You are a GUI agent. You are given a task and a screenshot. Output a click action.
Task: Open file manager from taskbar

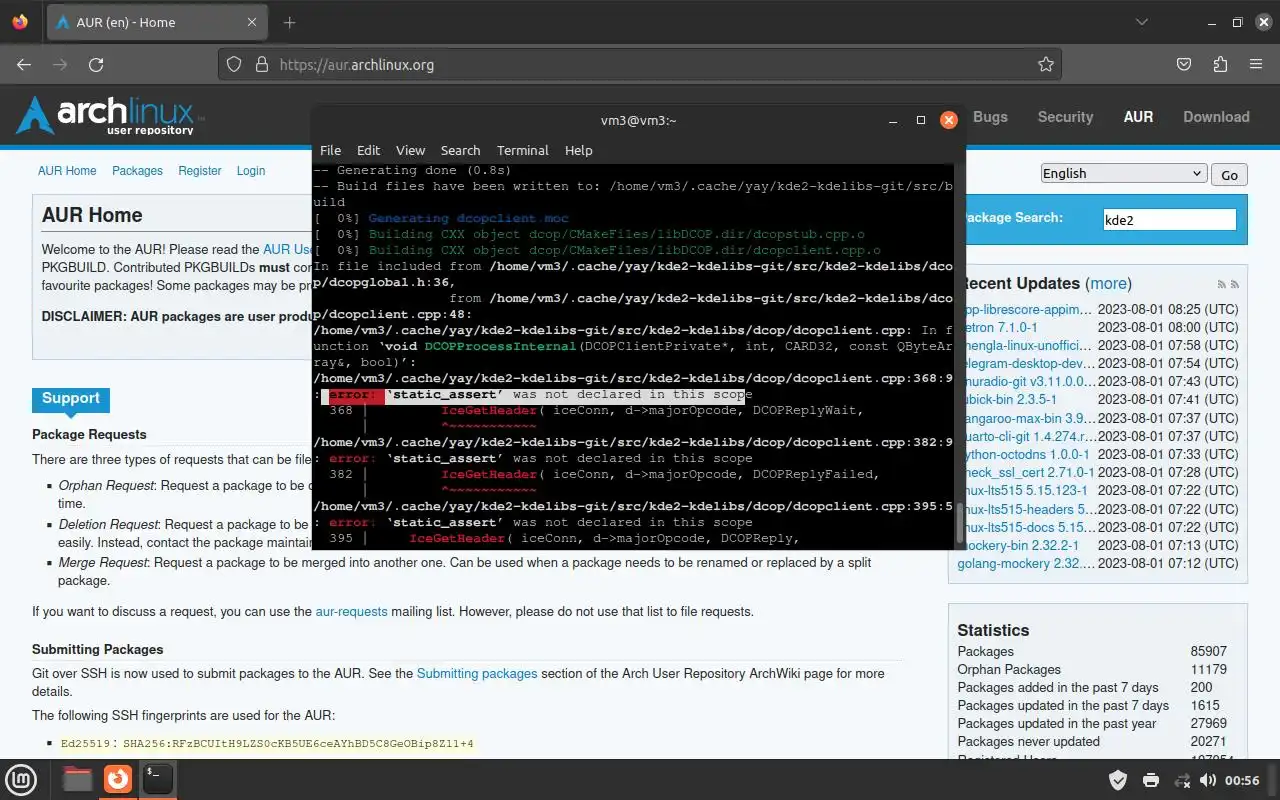[77, 779]
